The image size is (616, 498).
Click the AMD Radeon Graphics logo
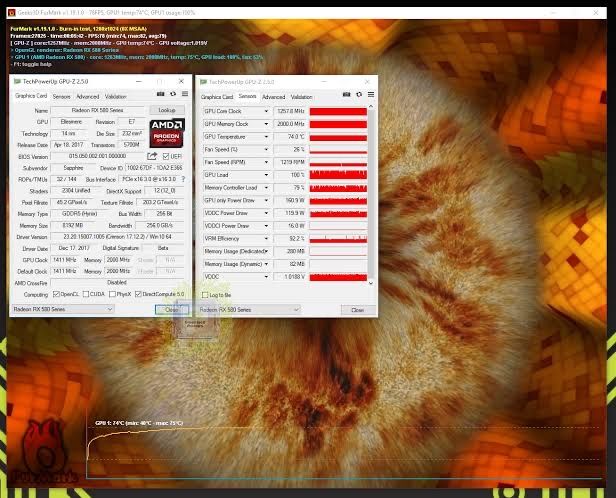tap(167, 133)
